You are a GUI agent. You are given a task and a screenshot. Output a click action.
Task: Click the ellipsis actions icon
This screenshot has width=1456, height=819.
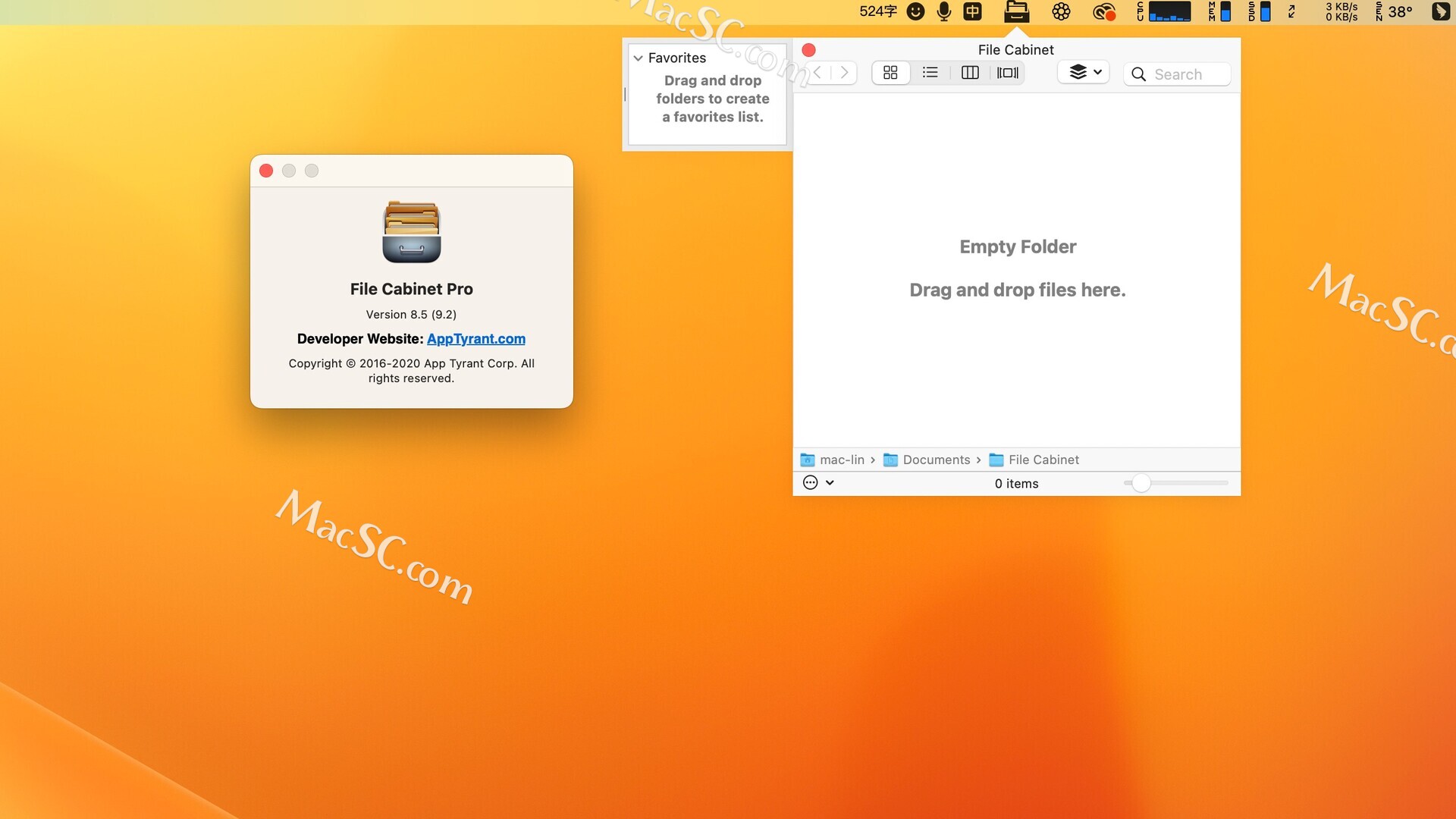point(811,483)
